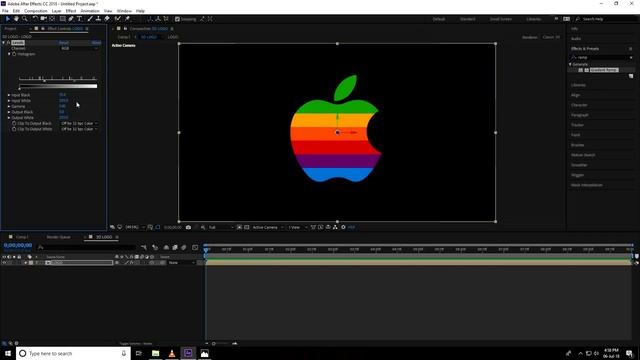Open the 1 View layout dropdown
This screenshot has width=640, height=360.
point(298,227)
